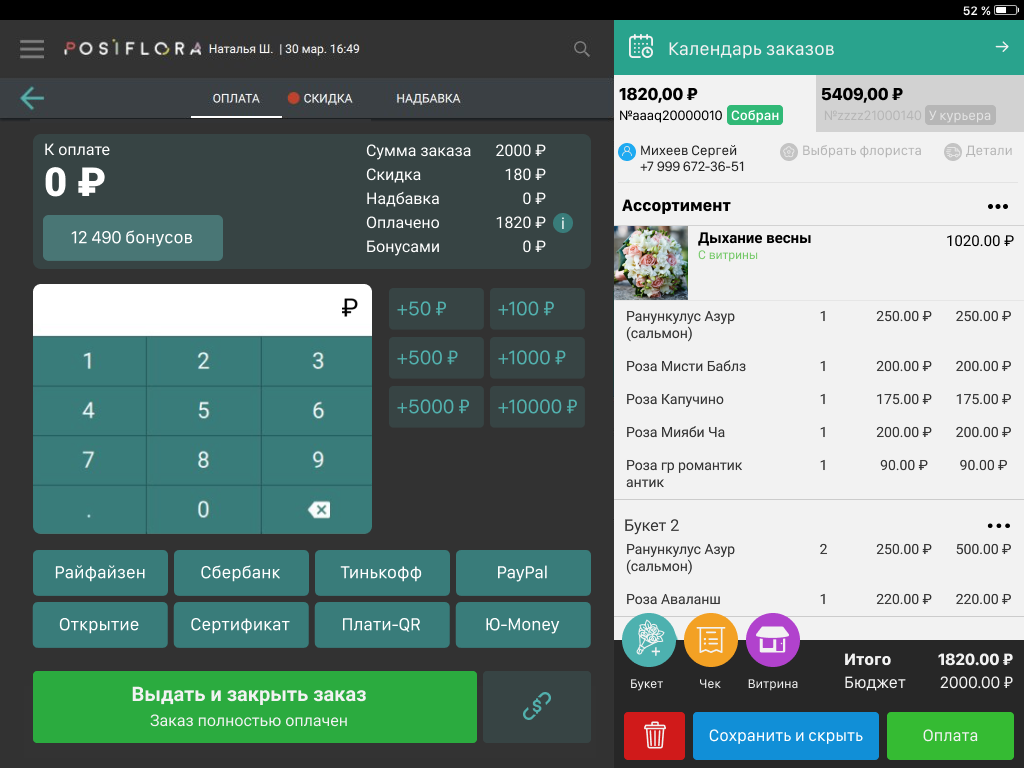The width and height of the screenshot is (1024, 768).
Task: Tap keypad digit 9
Action: click(x=318, y=460)
